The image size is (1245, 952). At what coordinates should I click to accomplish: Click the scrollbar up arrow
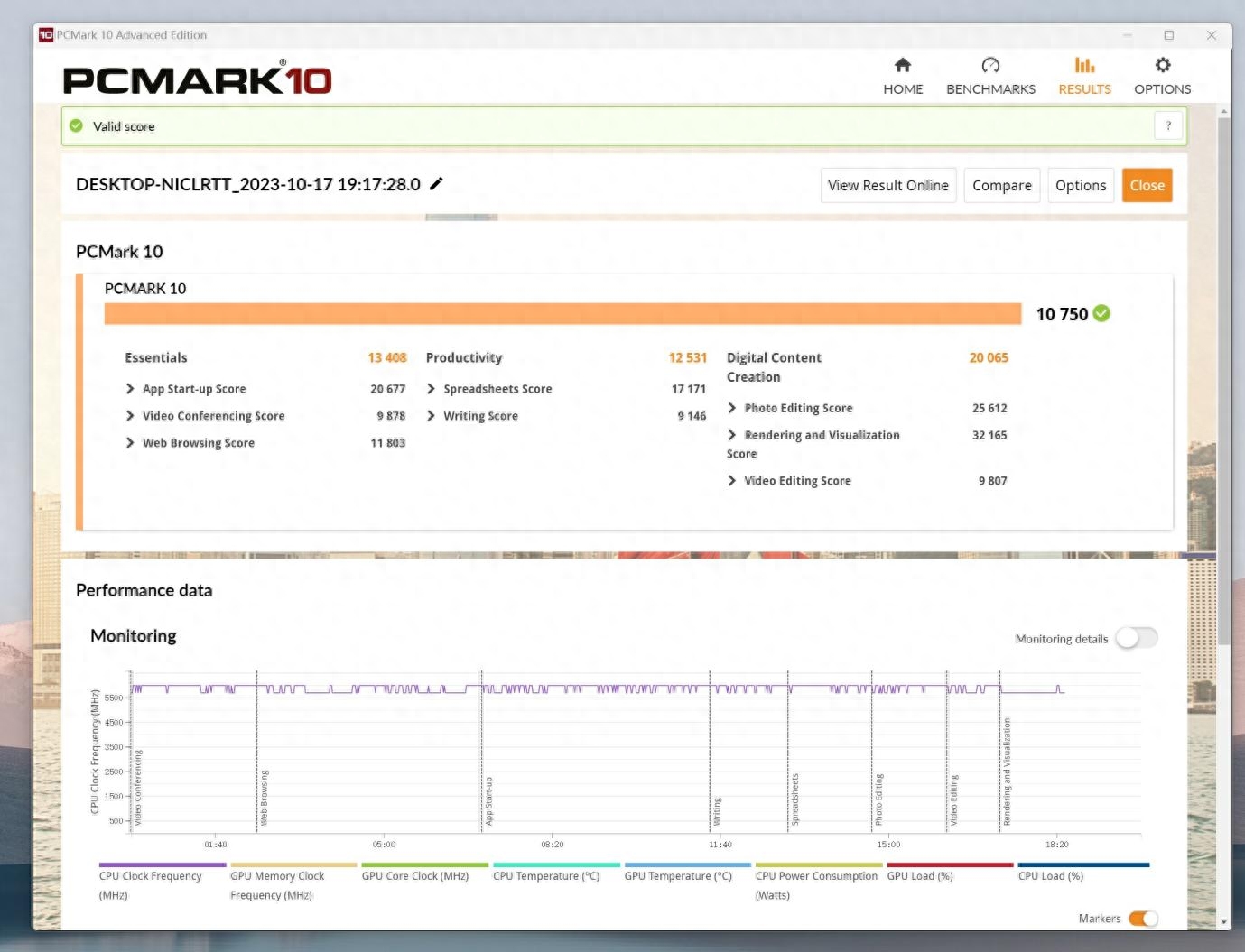[1224, 111]
